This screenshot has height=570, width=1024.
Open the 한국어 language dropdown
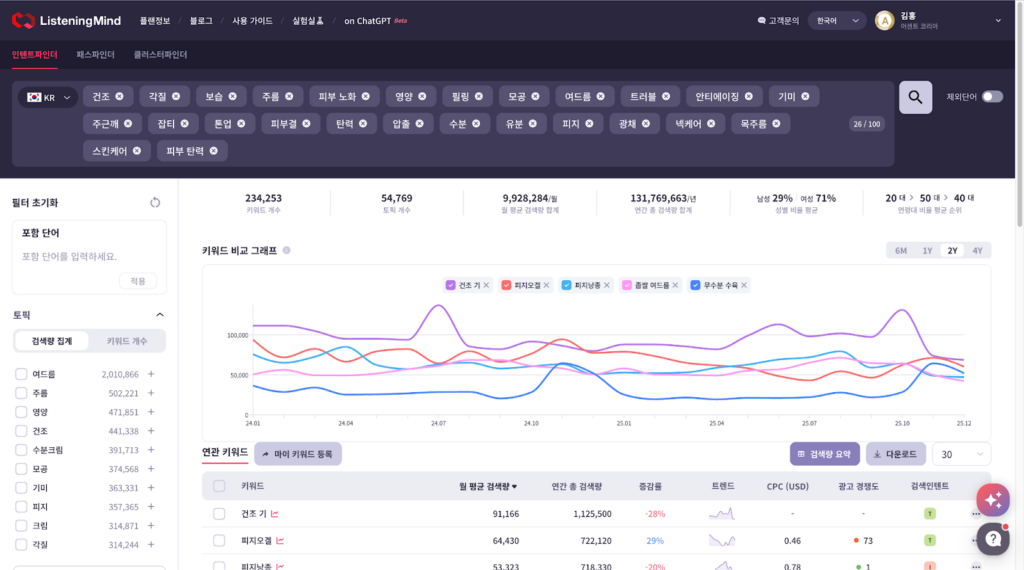(837, 20)
